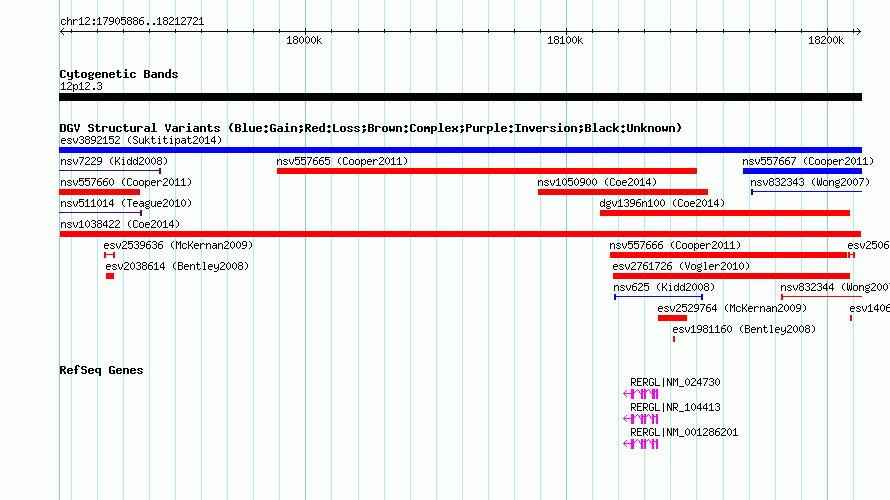890x500 pixels.
Task: Click the esv1981160 (Bentley2008) label
Action: click(x=744, y=329)
